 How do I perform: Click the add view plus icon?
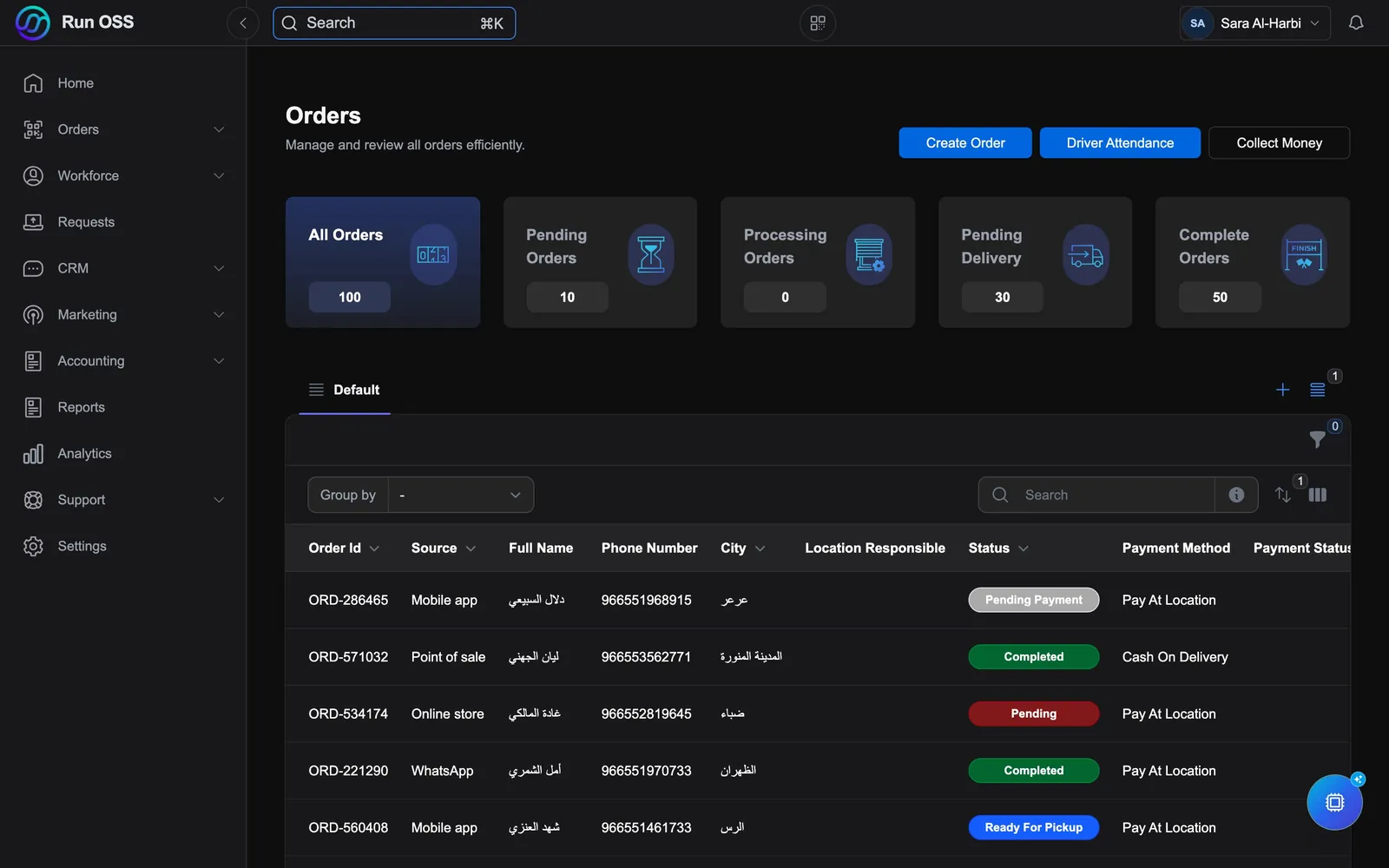point(1282,390)
